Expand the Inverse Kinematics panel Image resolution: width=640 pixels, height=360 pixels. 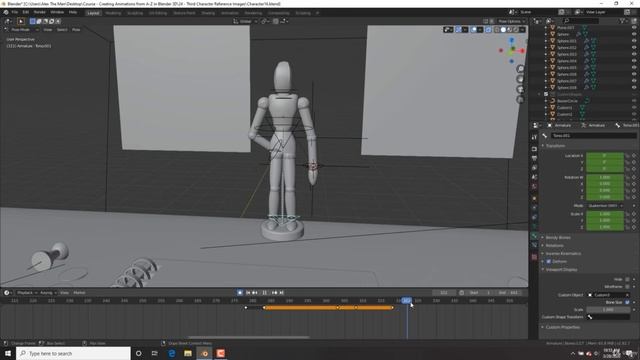click(563, 253)
